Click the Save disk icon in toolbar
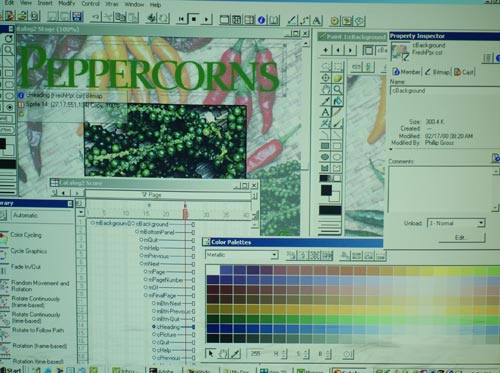500x373 pixels. (77, 17)
